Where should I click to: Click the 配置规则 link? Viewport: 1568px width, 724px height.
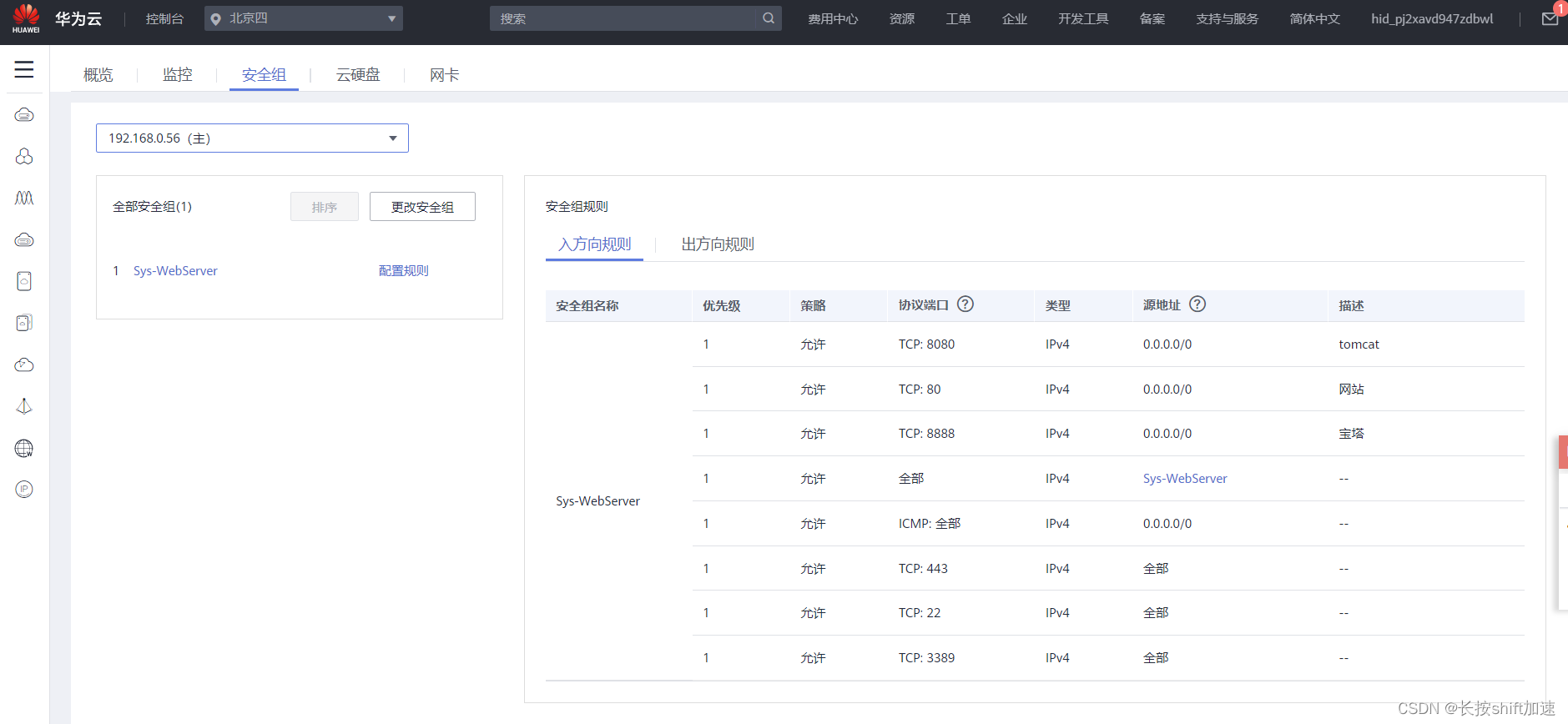[404, 271]
